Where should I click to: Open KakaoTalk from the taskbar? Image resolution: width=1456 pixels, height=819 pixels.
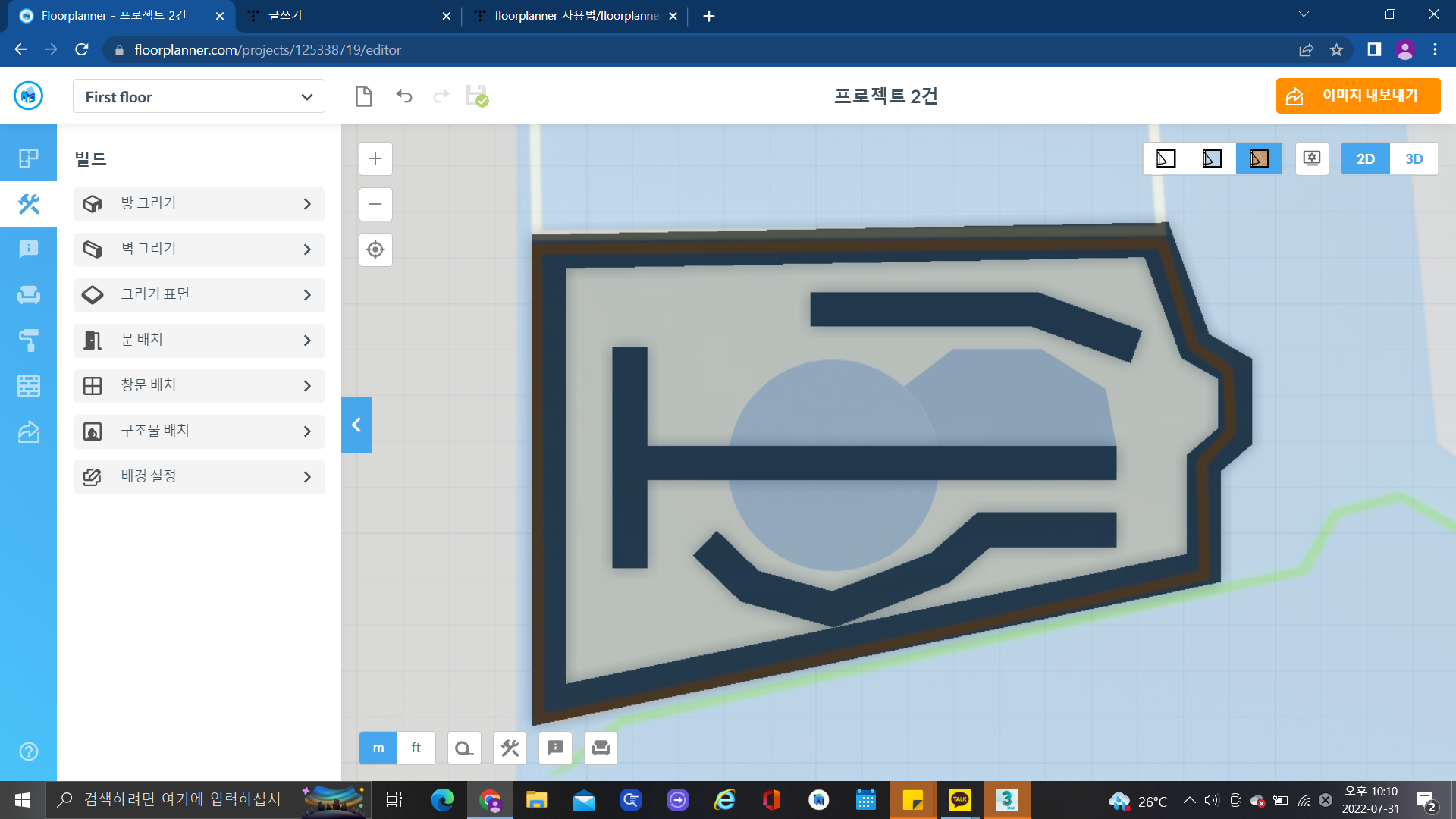click(959, 800)
